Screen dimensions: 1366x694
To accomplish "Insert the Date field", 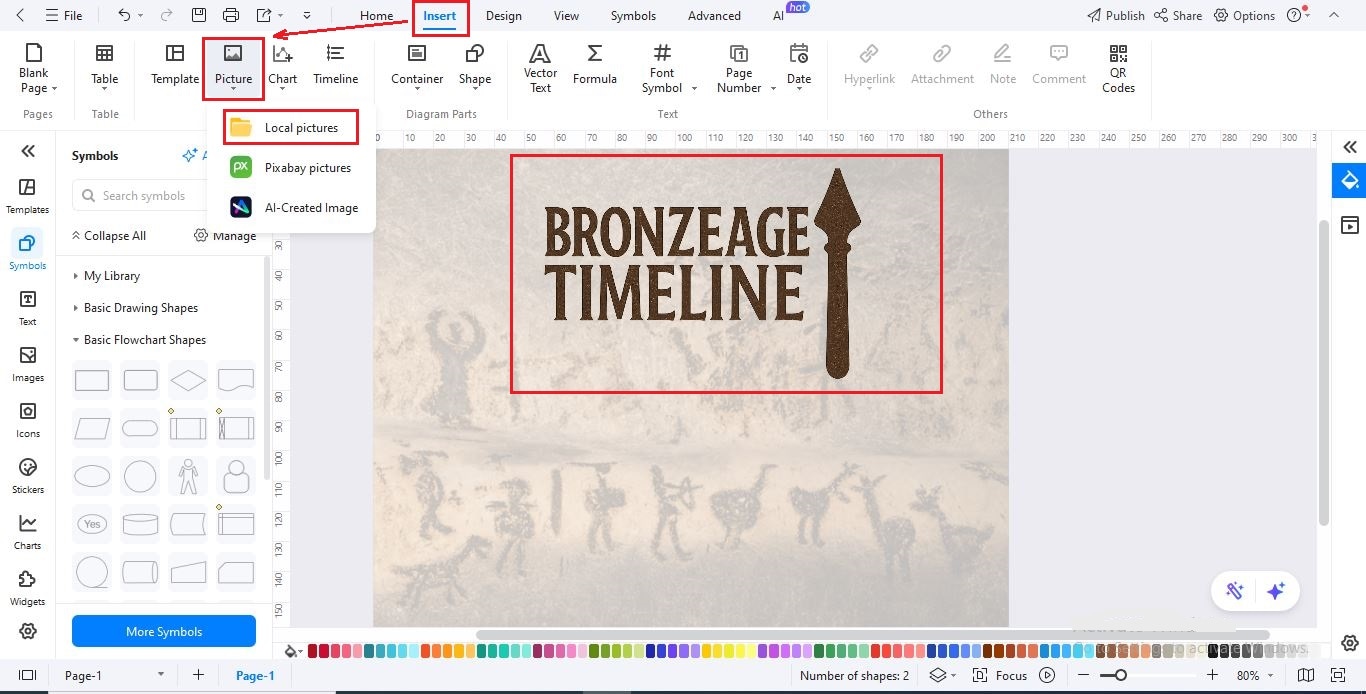I will click(799, 68).
